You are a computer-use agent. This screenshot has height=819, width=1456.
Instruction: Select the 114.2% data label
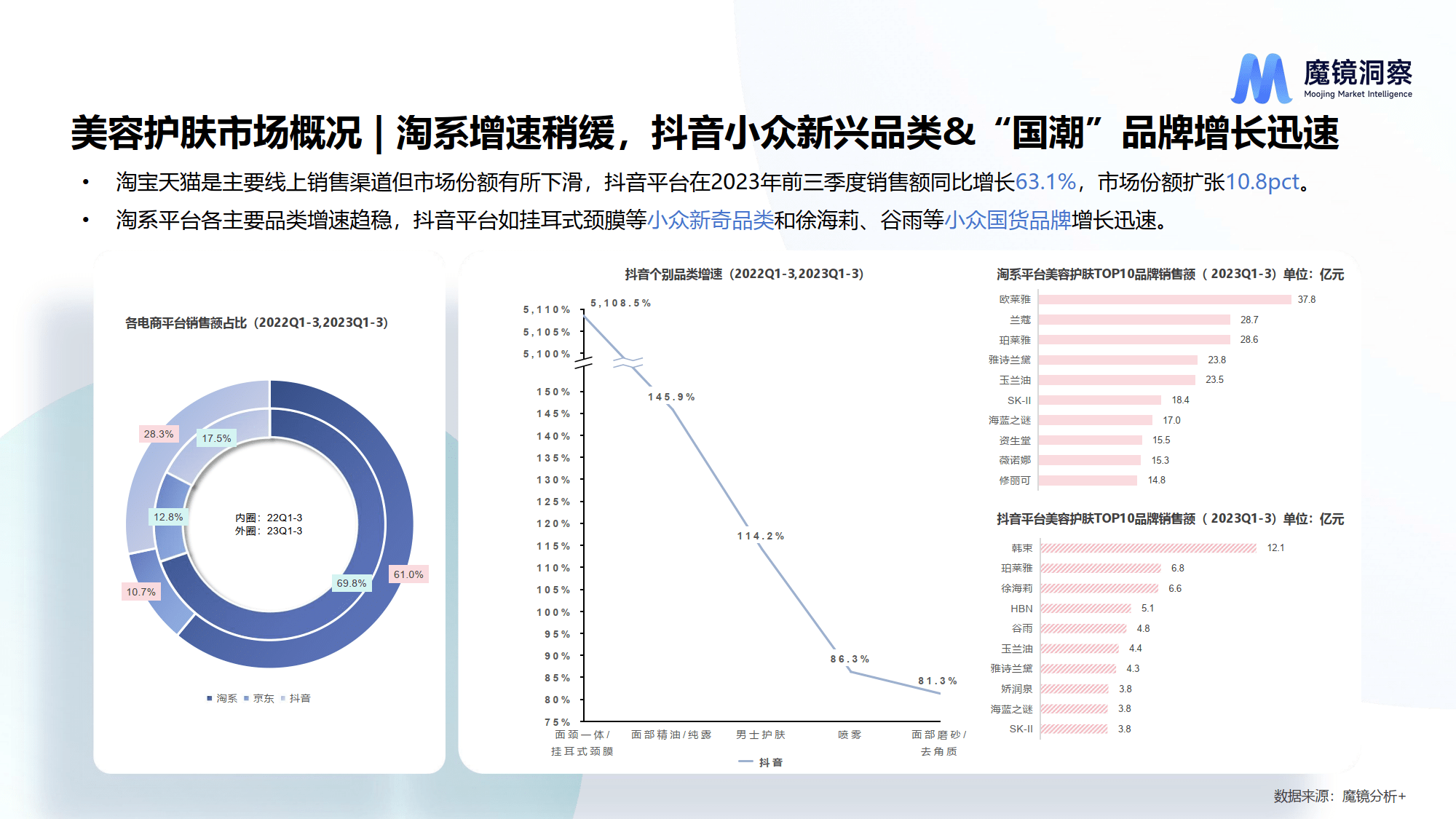click(x=760, y=536)
